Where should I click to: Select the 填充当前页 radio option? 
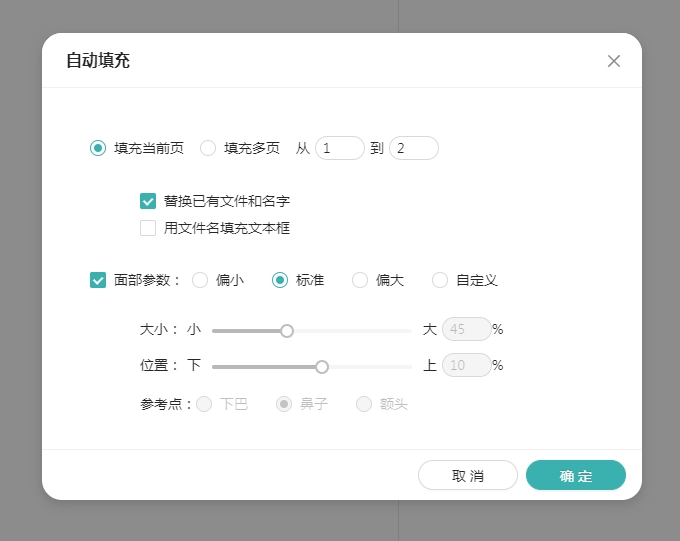pyautogui.click(x=98, y=148)
